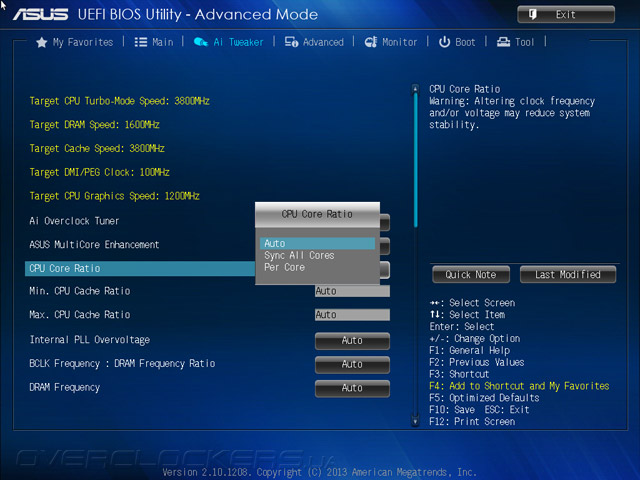Click F3: Shortcut hint
This screenshot has height=480, width=640.
click(x=459, y=374)
